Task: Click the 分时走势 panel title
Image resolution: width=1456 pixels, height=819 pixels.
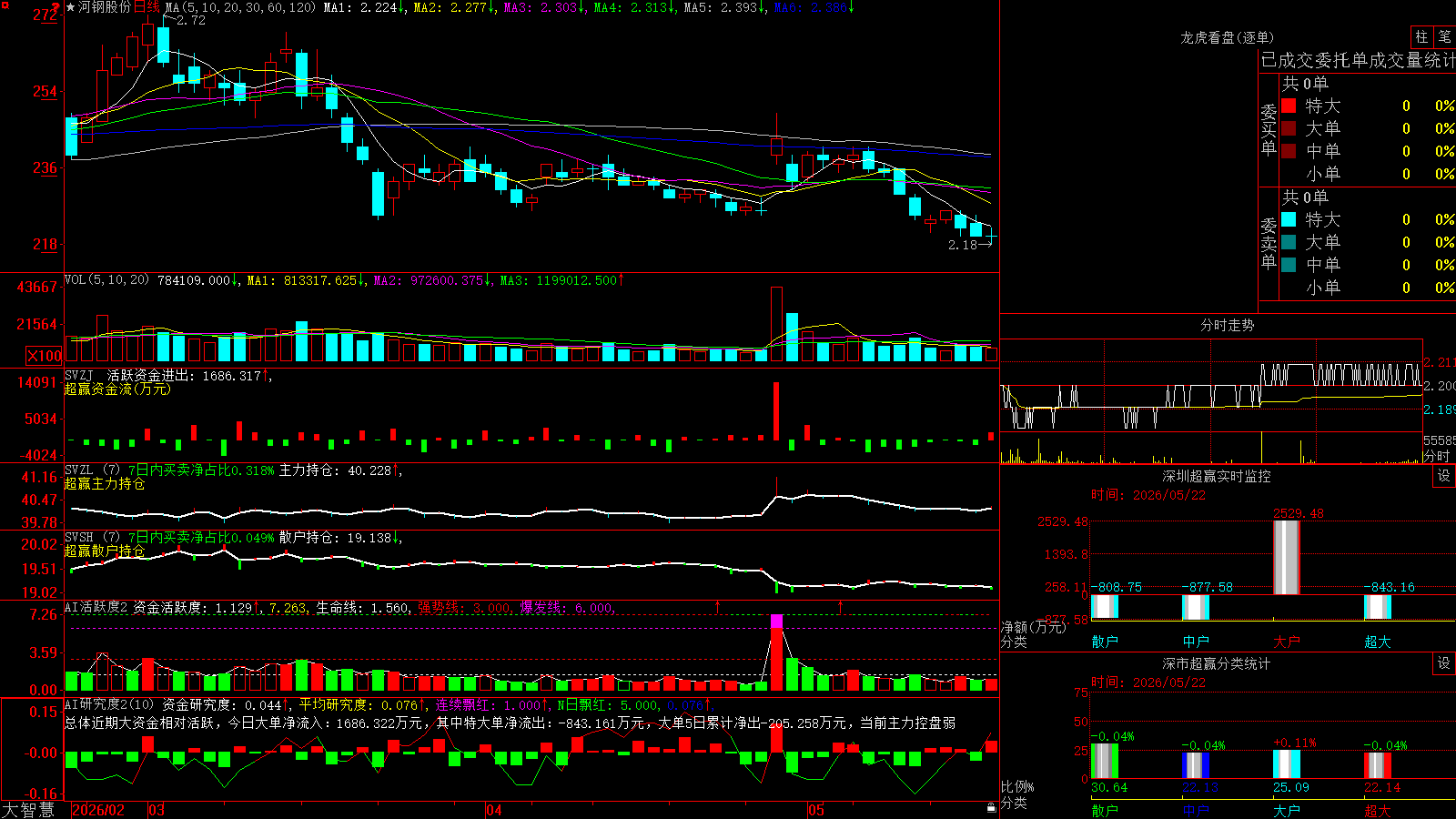Action: 1228,325
